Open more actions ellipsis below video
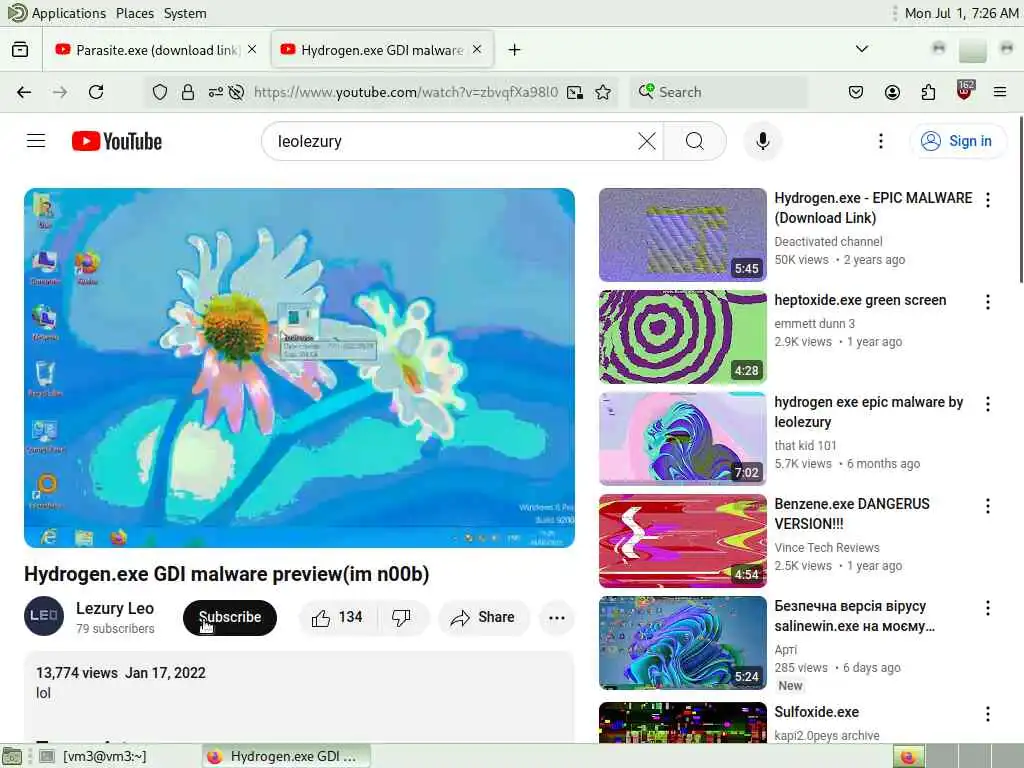Image resolution: width=1024 pixels, height=768 pixels. 556,617
